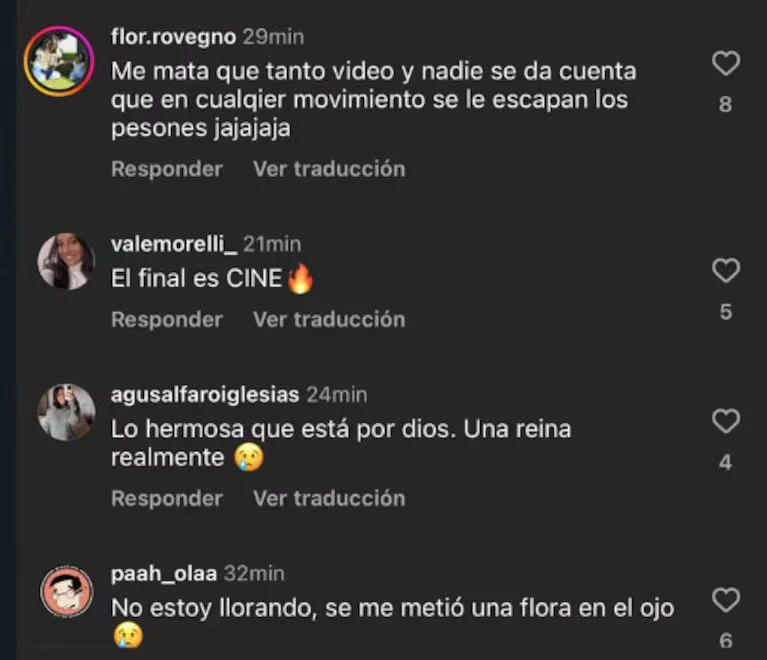Show translation of flor.rovegno's comment
The height and width of the screenshot is (660, 767).
coord(329,169)
